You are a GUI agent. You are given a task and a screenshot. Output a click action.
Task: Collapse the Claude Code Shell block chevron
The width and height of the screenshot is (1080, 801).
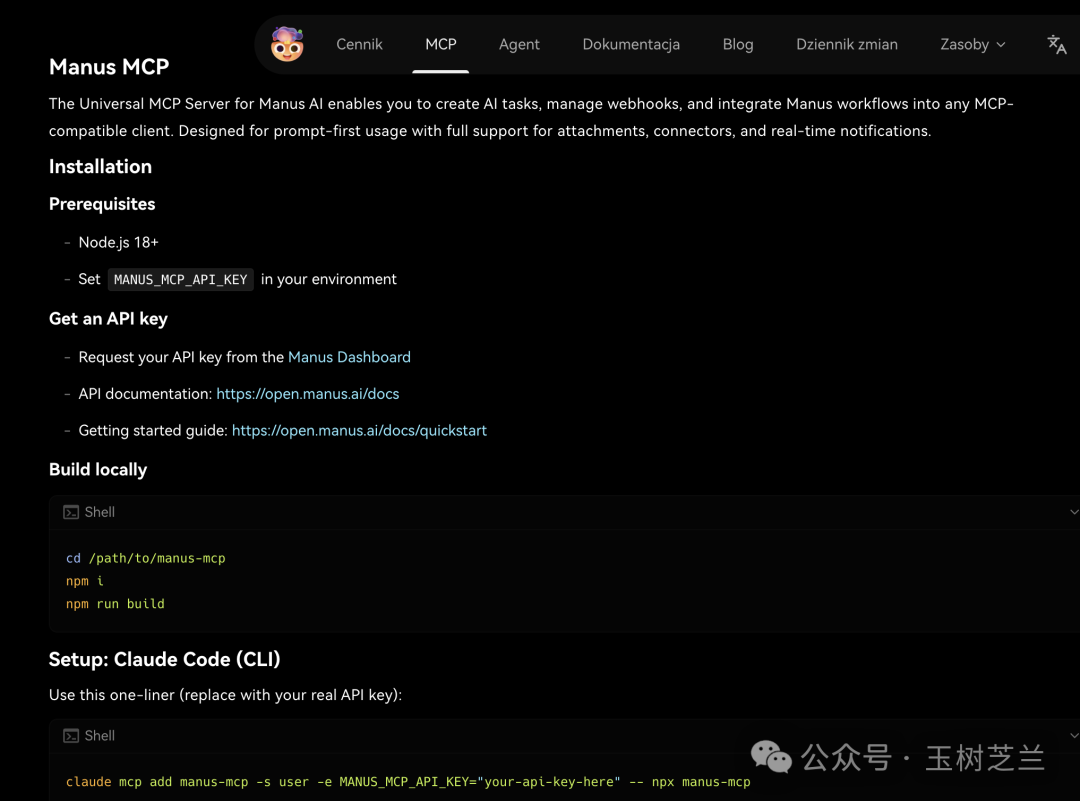click(x=1074, y=736)
